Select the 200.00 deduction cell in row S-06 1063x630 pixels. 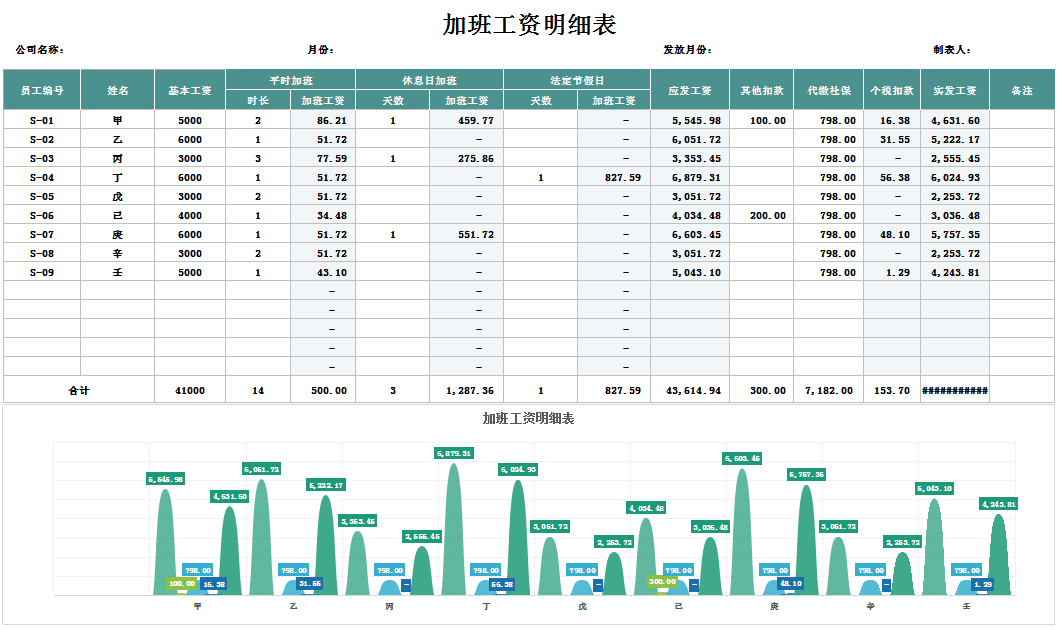pos(761,215)
